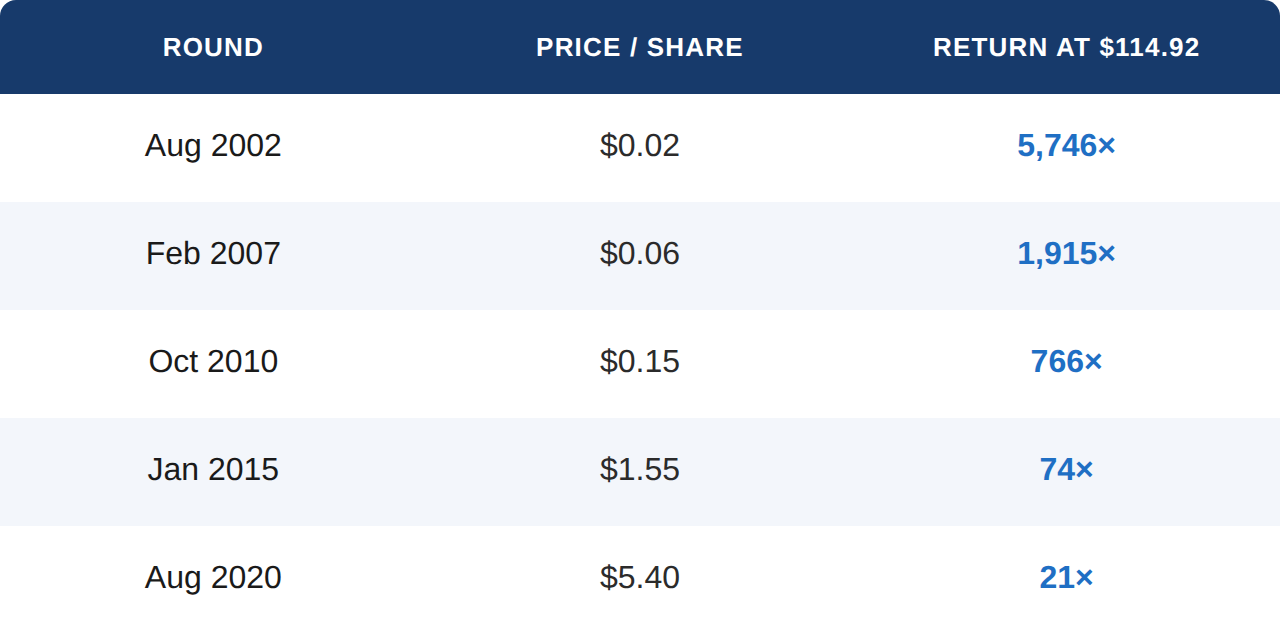Open the 1,915× return link
The width and height of the screenshot is (1280, 634).
pos(1066,254)
